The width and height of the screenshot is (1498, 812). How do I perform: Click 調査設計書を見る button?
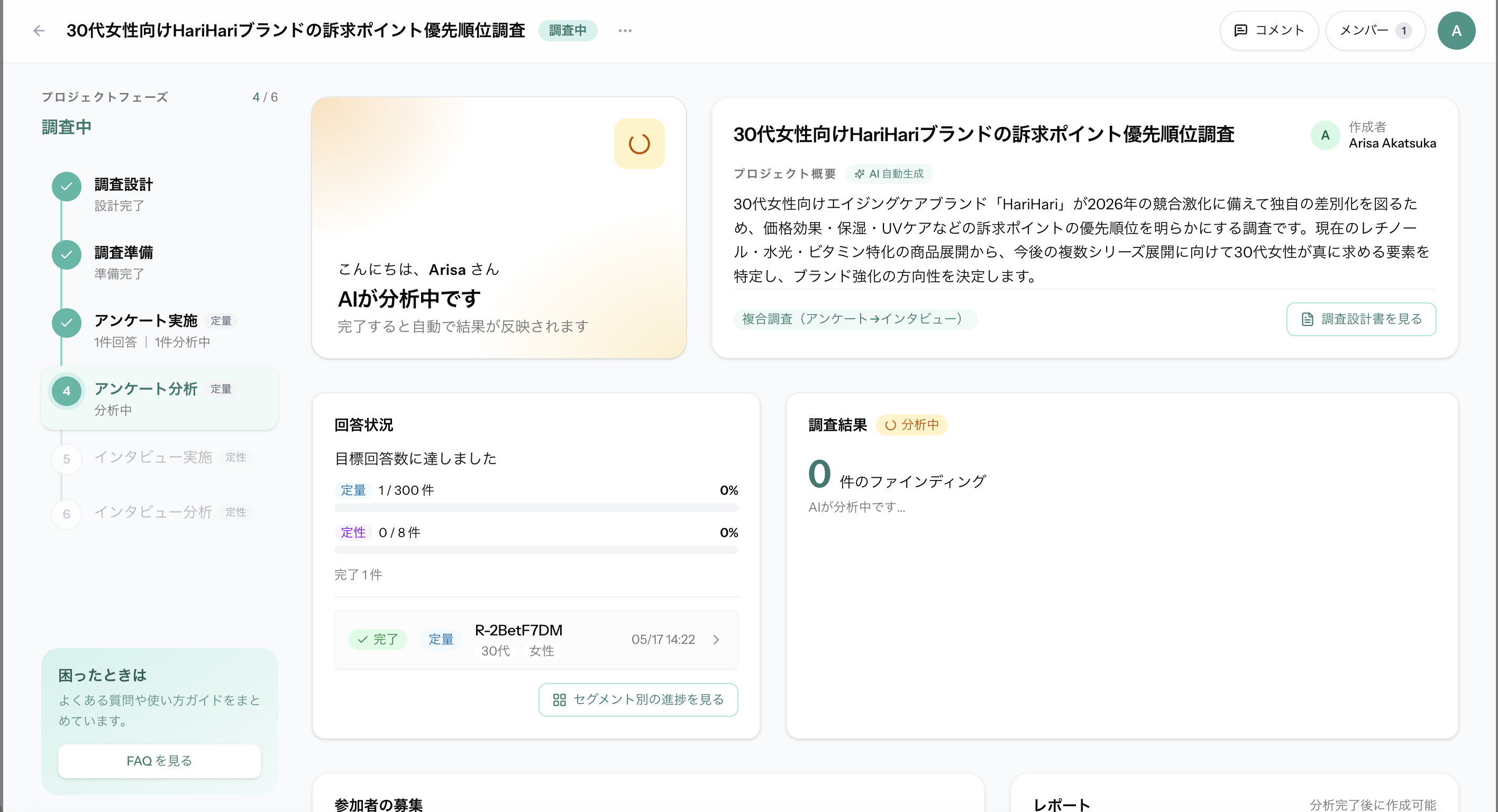click(1361, 319)
